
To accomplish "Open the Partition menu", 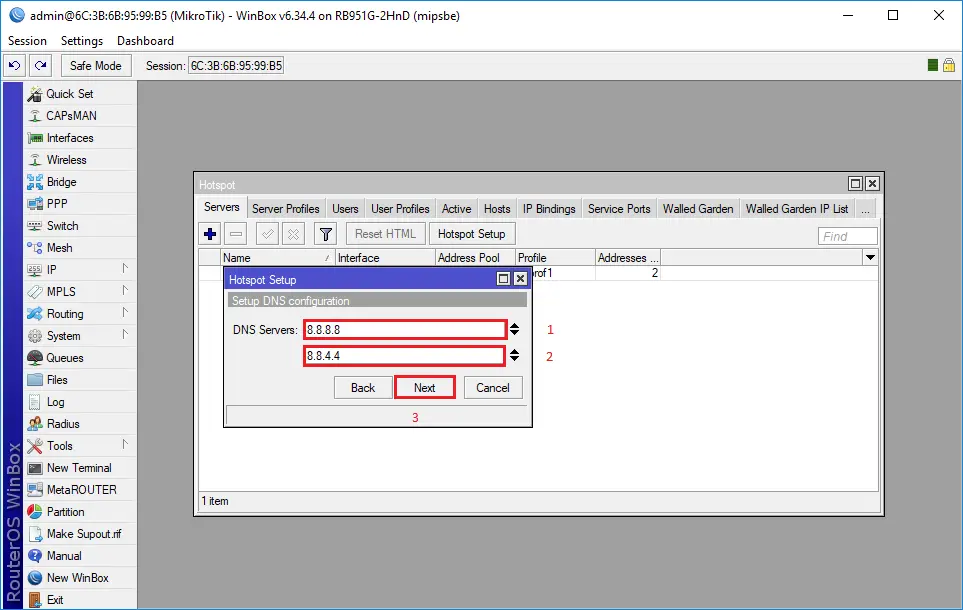I will coord(80,512).
